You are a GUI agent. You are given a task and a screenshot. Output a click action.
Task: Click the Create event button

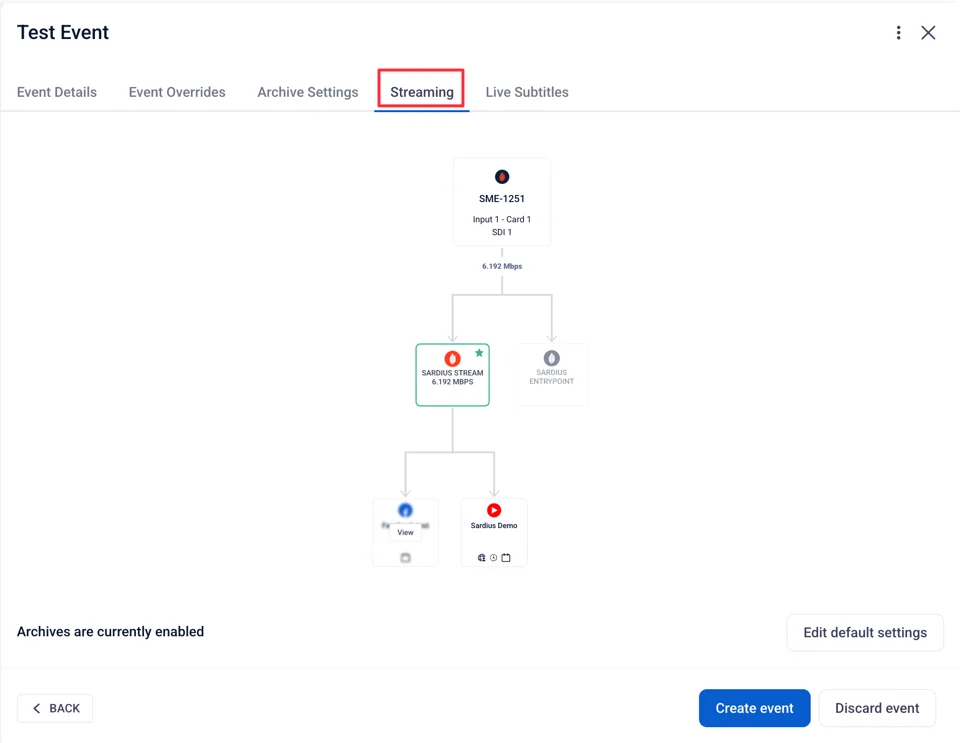[x=754, y=708]
